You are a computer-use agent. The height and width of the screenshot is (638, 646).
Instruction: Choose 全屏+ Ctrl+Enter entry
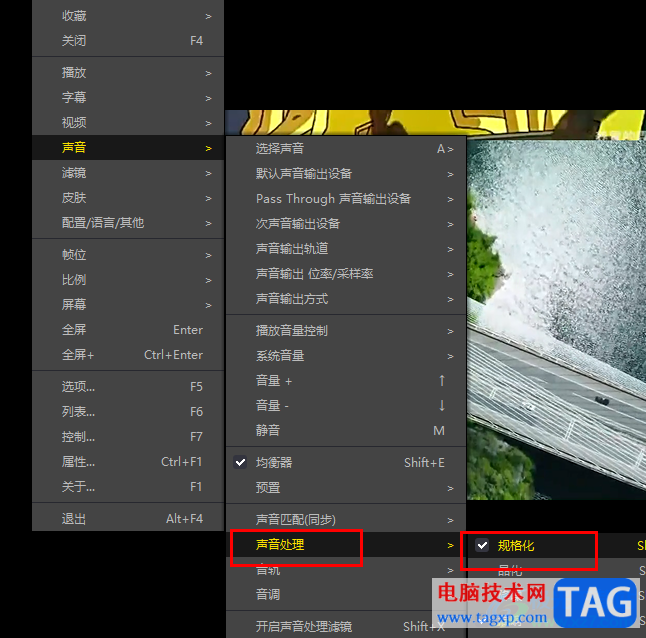[x=128, y=355]
